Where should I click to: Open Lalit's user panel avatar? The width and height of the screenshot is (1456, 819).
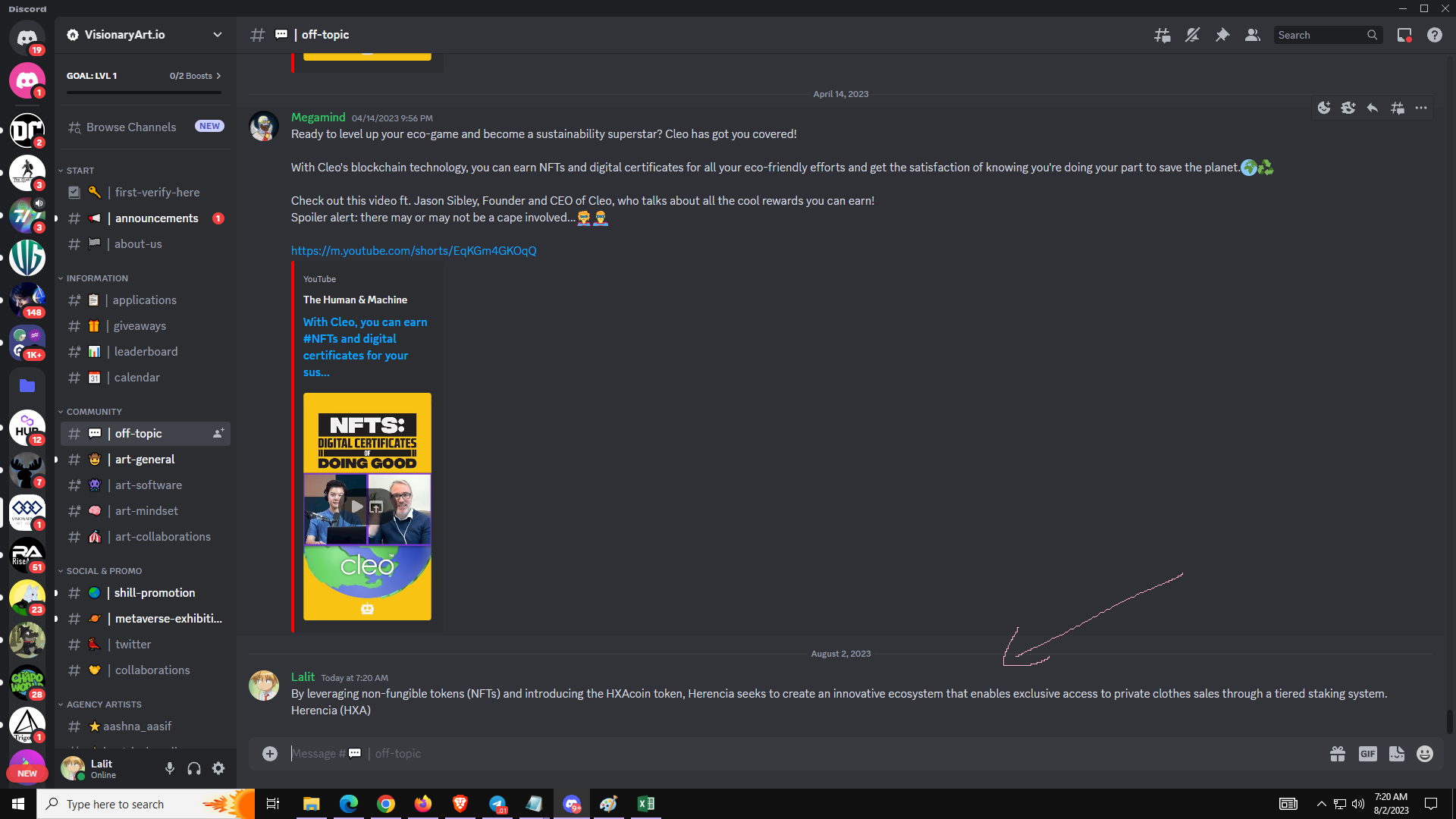73,768
